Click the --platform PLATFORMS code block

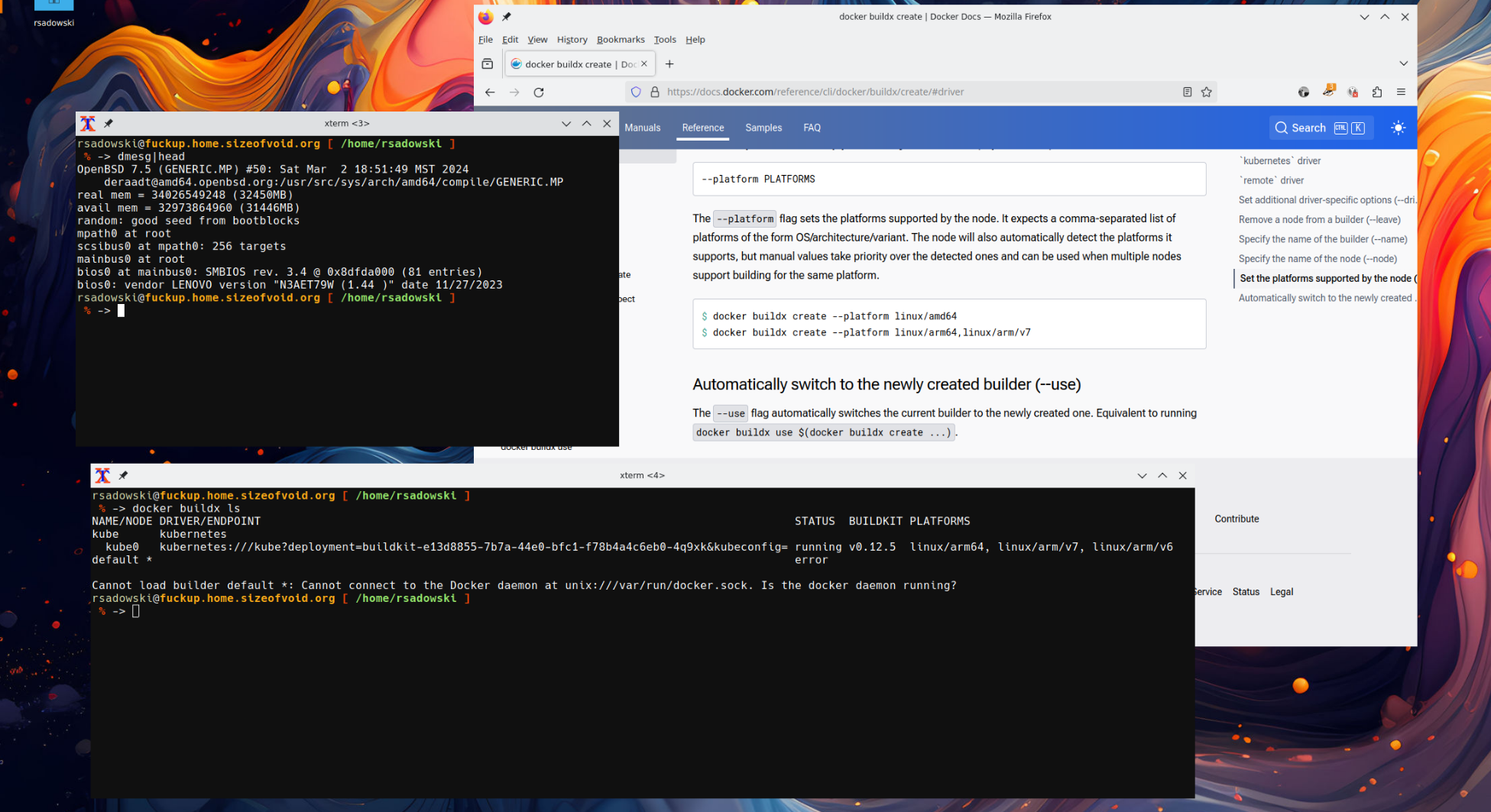(949, 179)
